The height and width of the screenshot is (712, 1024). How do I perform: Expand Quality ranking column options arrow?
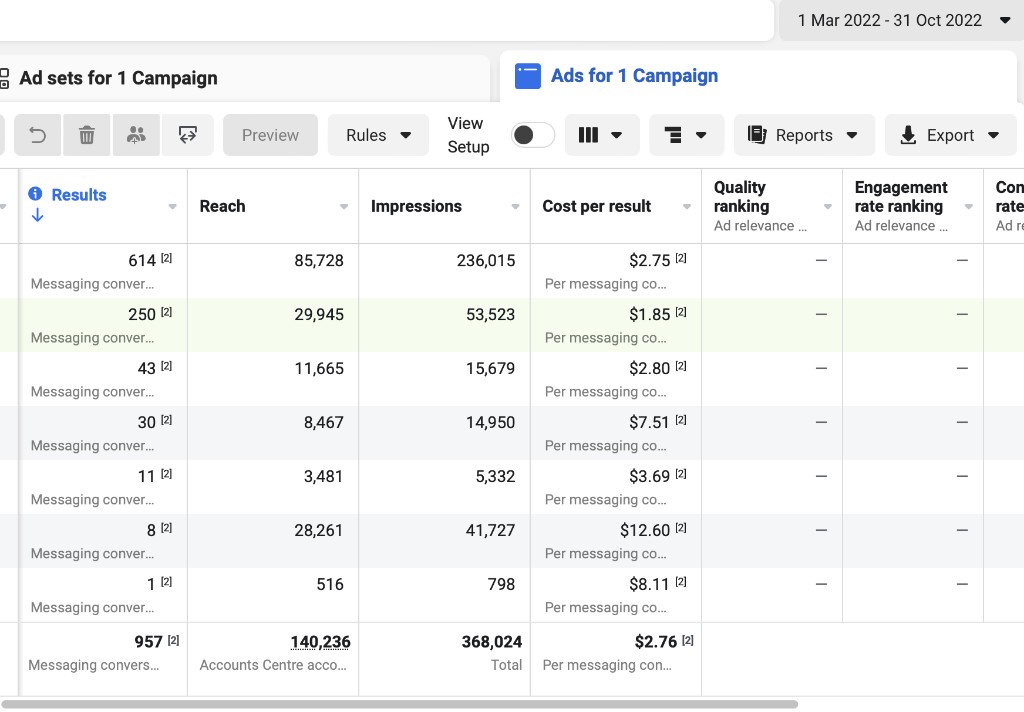pyautogui.click(x=828, y=206)
